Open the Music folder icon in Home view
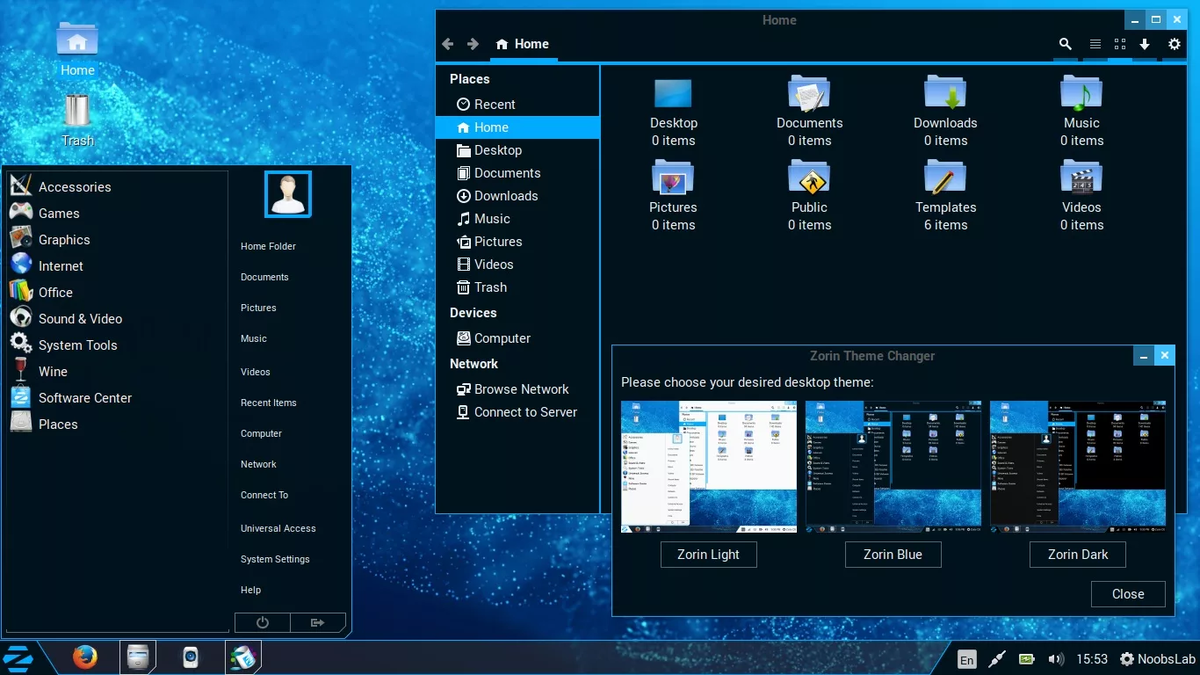 point(1081,111)
